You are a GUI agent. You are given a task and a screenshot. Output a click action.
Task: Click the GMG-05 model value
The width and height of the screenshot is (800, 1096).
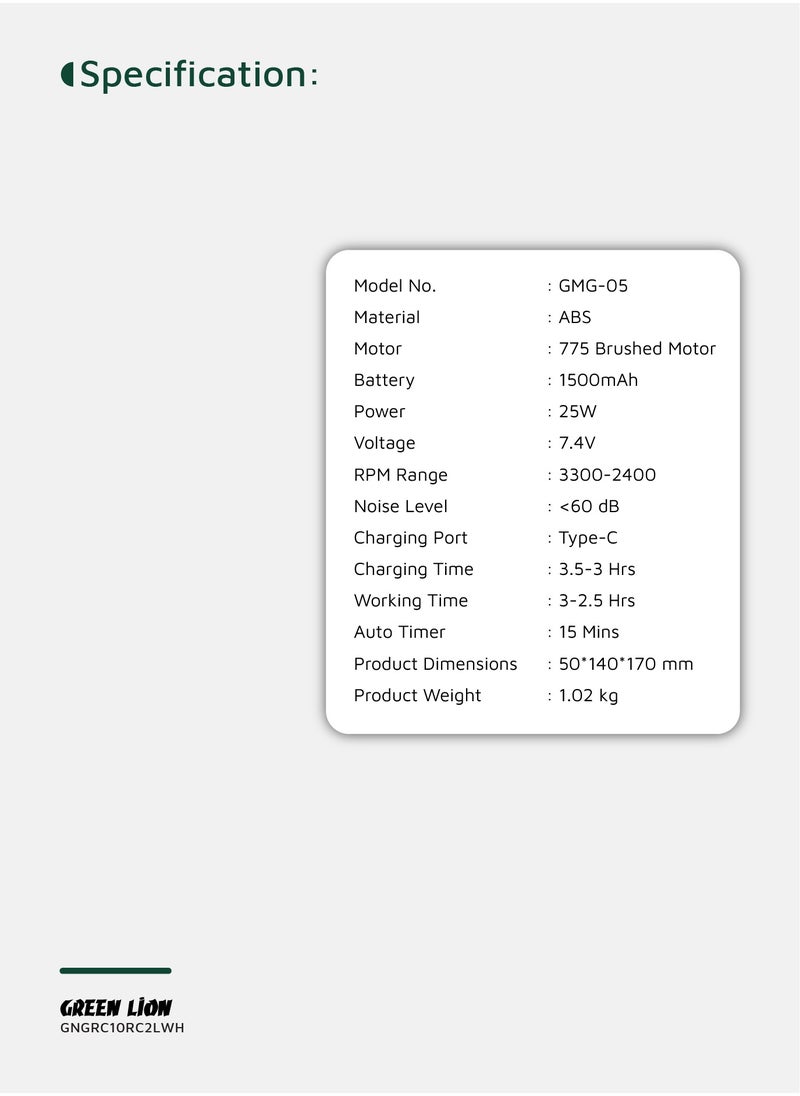click(593, 286)
